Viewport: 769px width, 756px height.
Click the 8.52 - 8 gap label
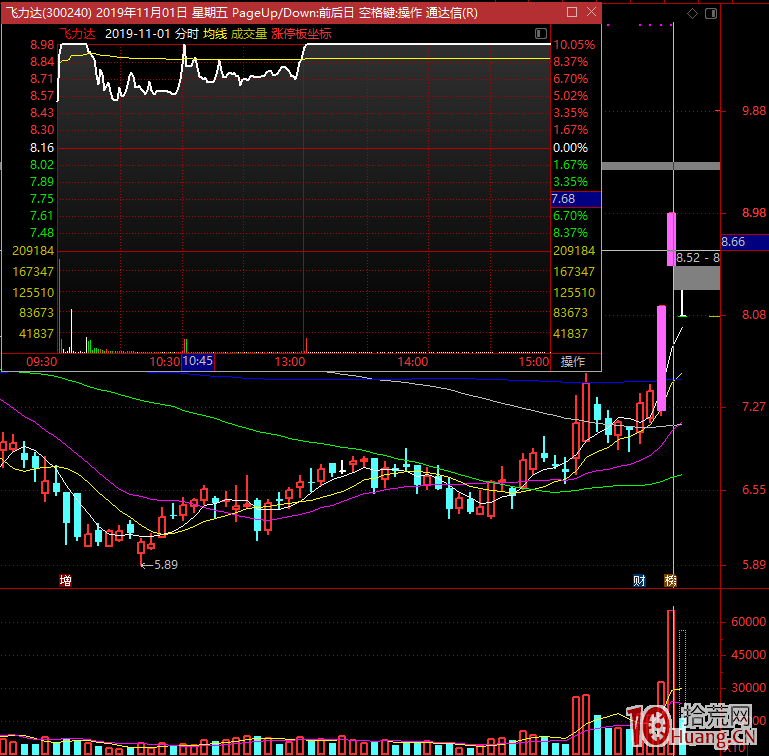click(697, 258)
